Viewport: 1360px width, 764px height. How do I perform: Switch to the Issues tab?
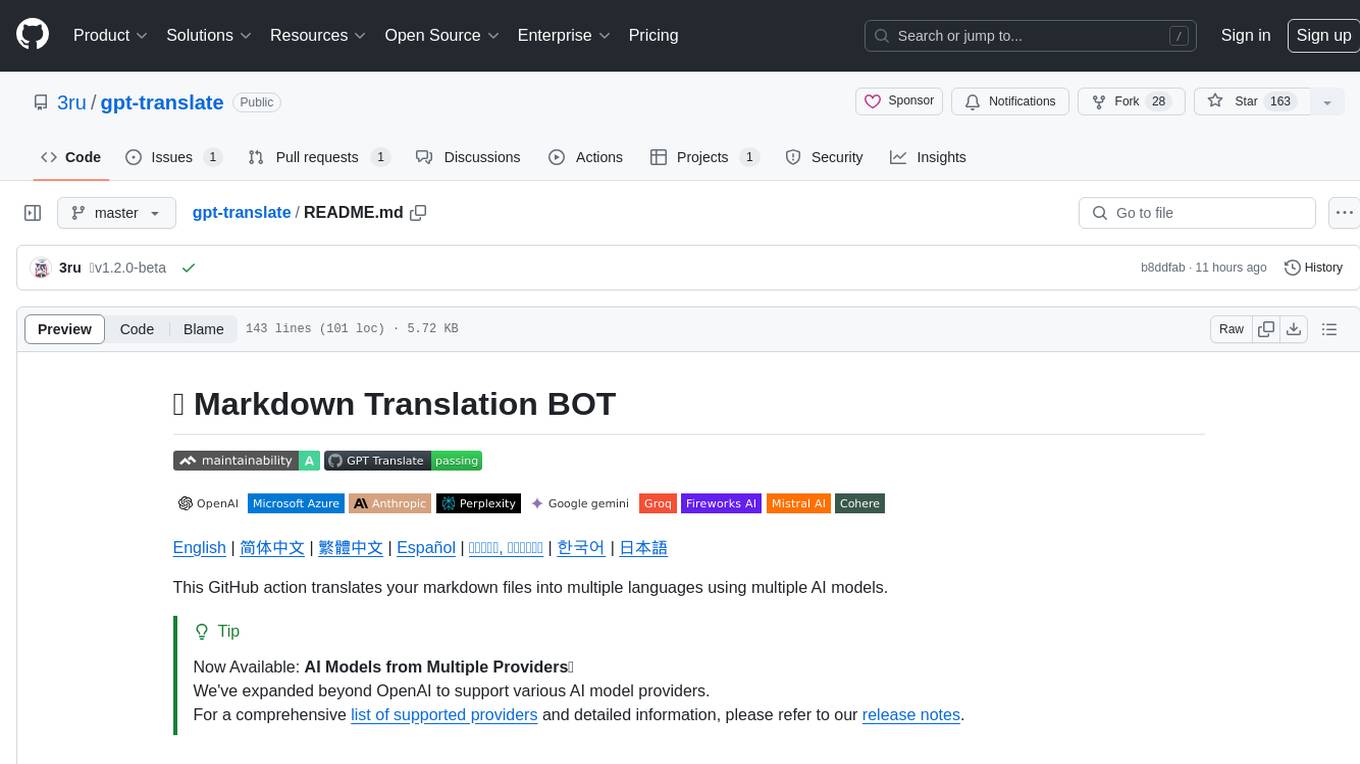pyautogui.click(x=173, y=157)
